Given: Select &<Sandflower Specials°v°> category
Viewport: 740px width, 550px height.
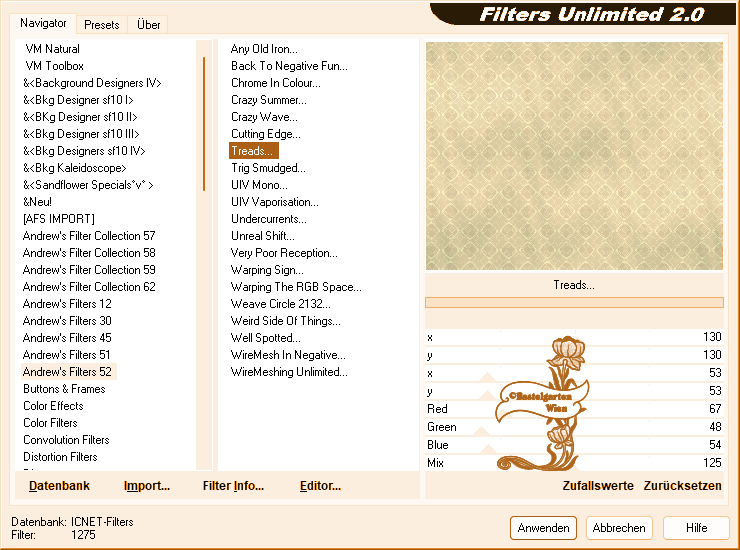Looking at the screenshot, I should [88, 185].
